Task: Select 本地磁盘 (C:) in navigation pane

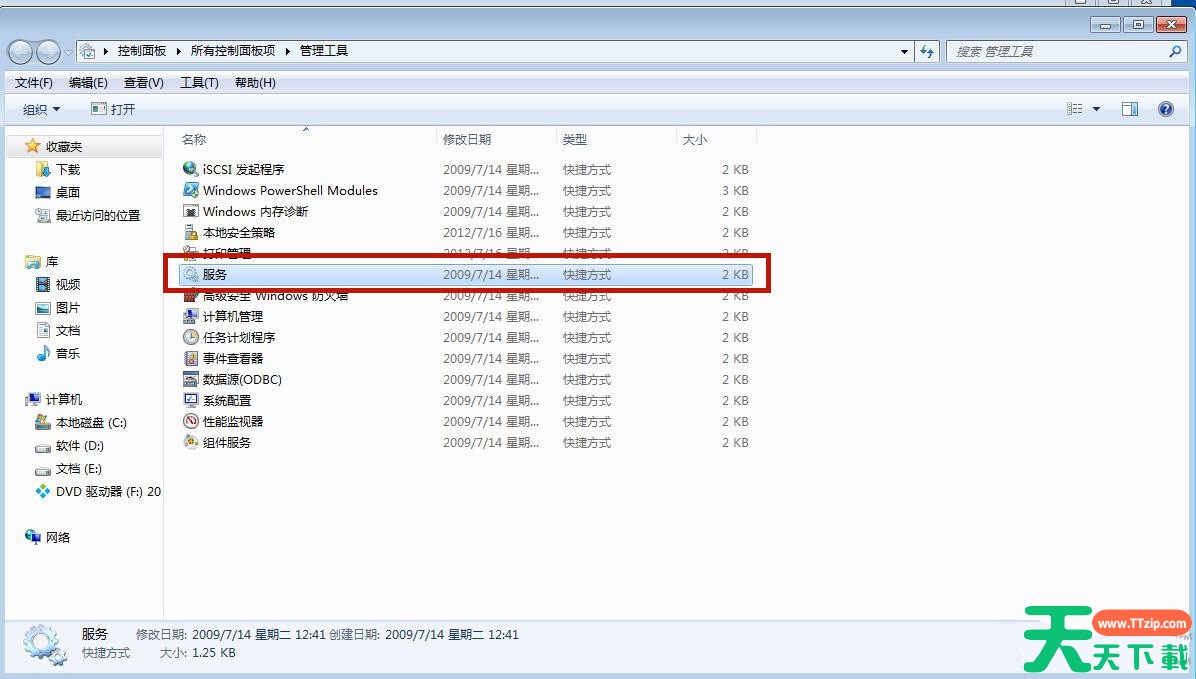Action: [90, 422]
